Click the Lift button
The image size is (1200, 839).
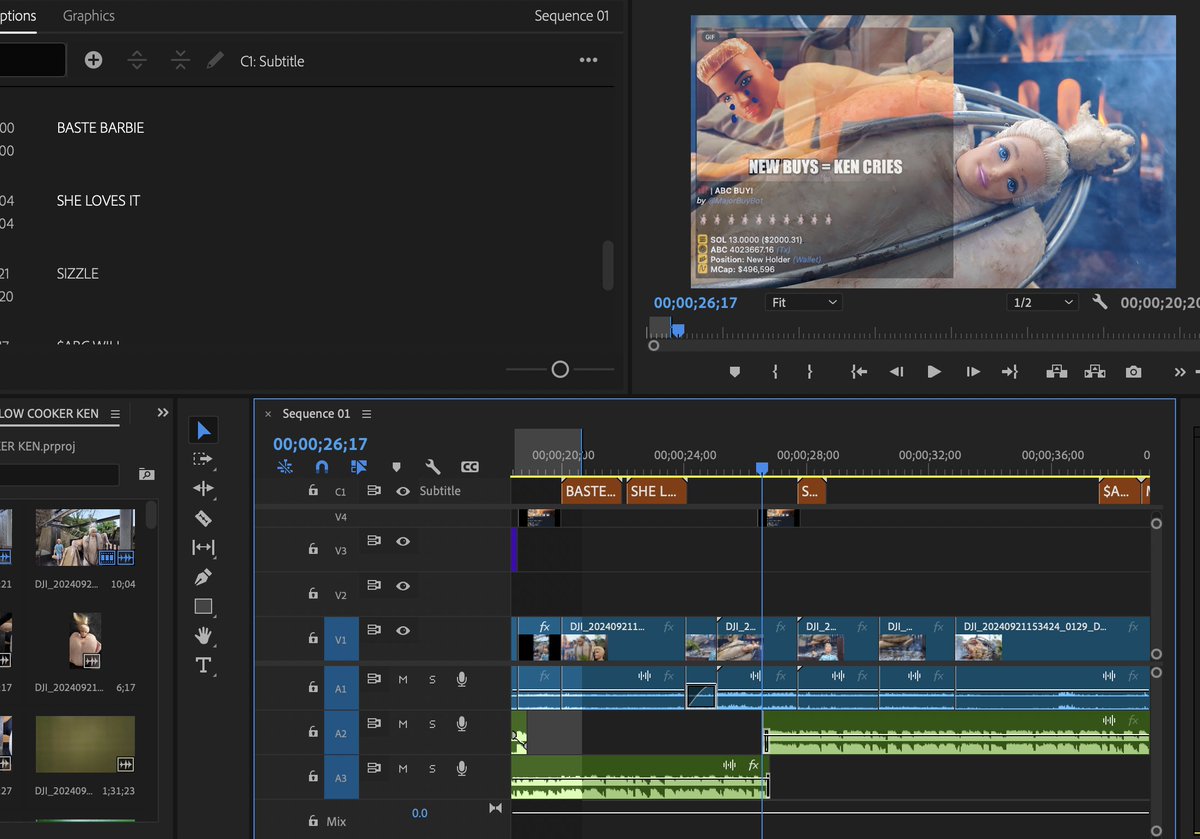[x=1057, y=371]
